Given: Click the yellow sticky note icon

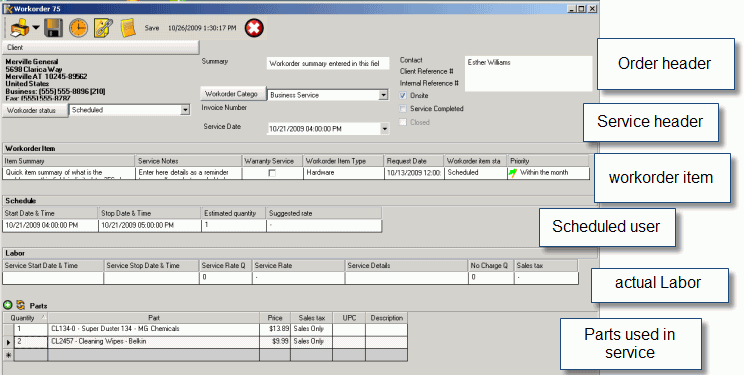Looking at the screenshot, I should pos(128,28).
